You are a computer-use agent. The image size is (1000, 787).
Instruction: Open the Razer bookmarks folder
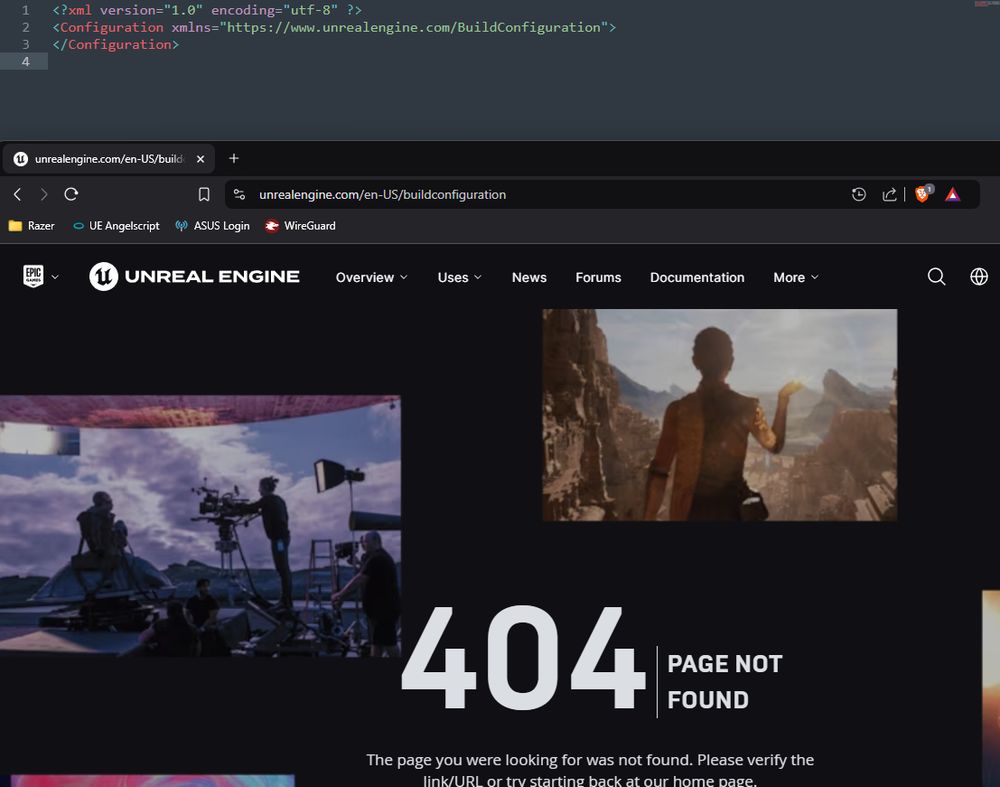click(x=32, y=226)
